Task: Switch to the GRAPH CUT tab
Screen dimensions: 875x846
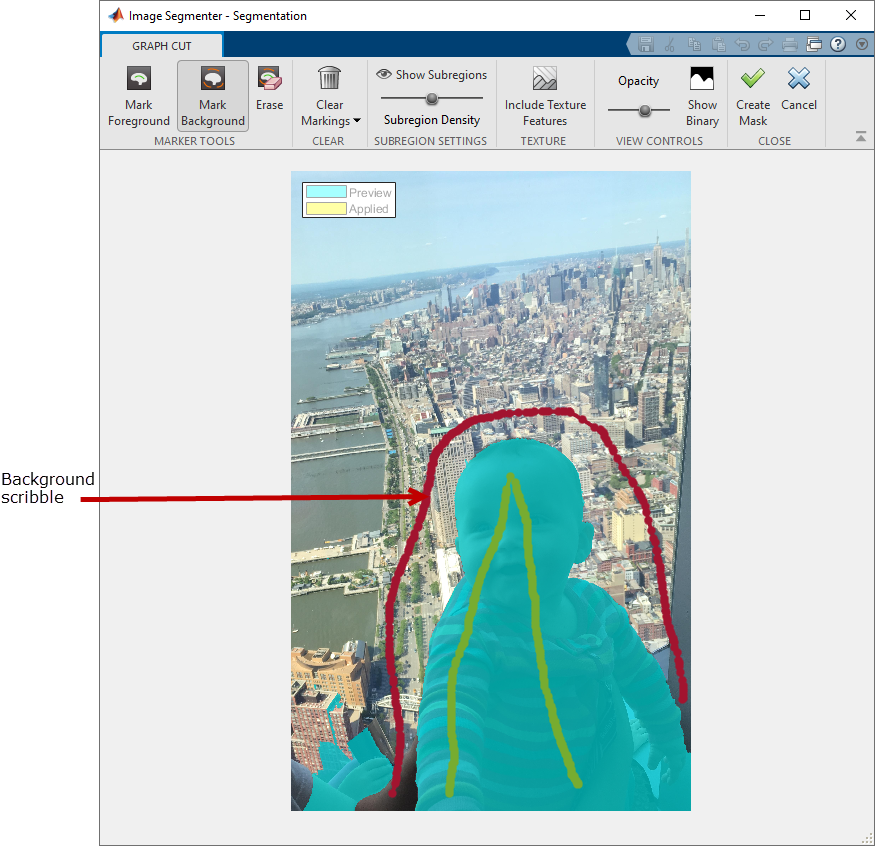Action: click(162, 46)
